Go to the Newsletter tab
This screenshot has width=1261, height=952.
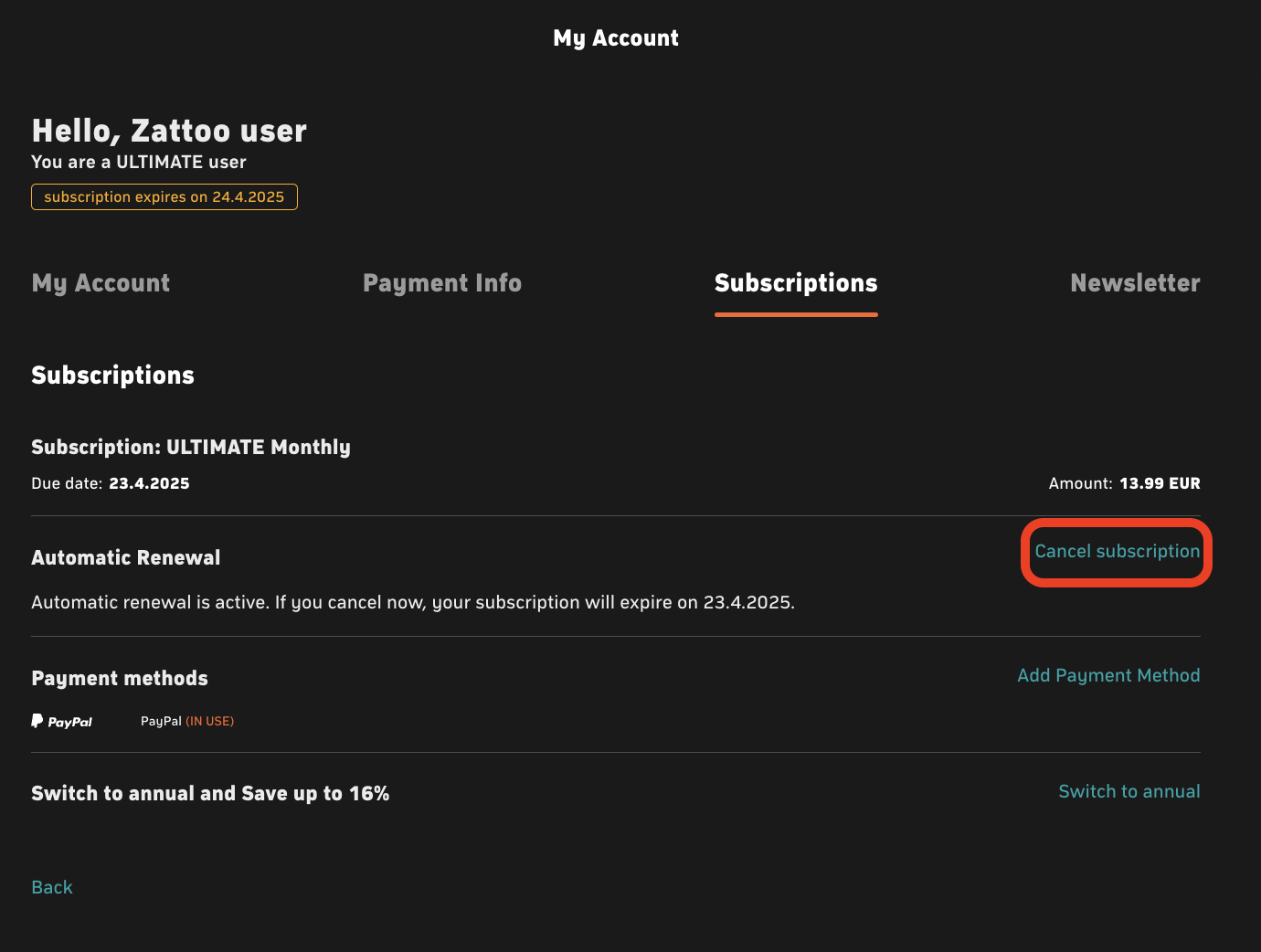pos(1135,283)
